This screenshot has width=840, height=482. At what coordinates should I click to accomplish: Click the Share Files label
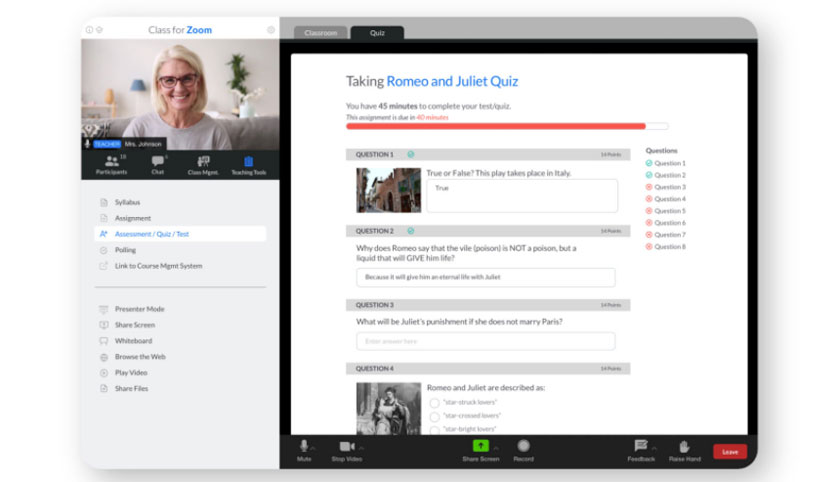tap(131, 388)
